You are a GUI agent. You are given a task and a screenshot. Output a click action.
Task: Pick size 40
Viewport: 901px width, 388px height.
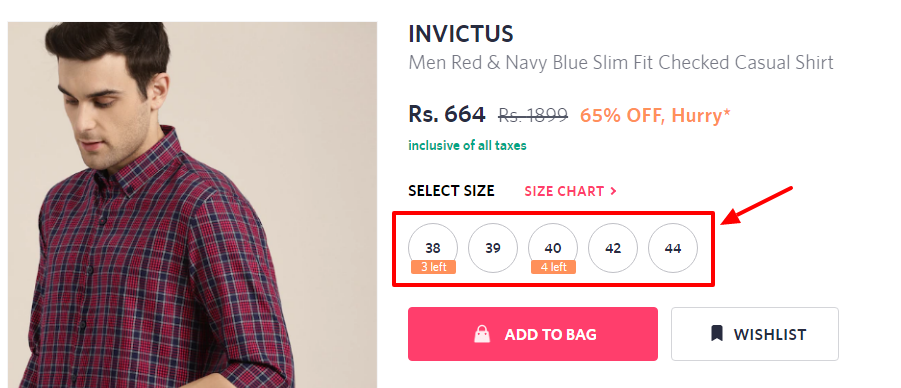pyautogui.click(x=553, y=248)
